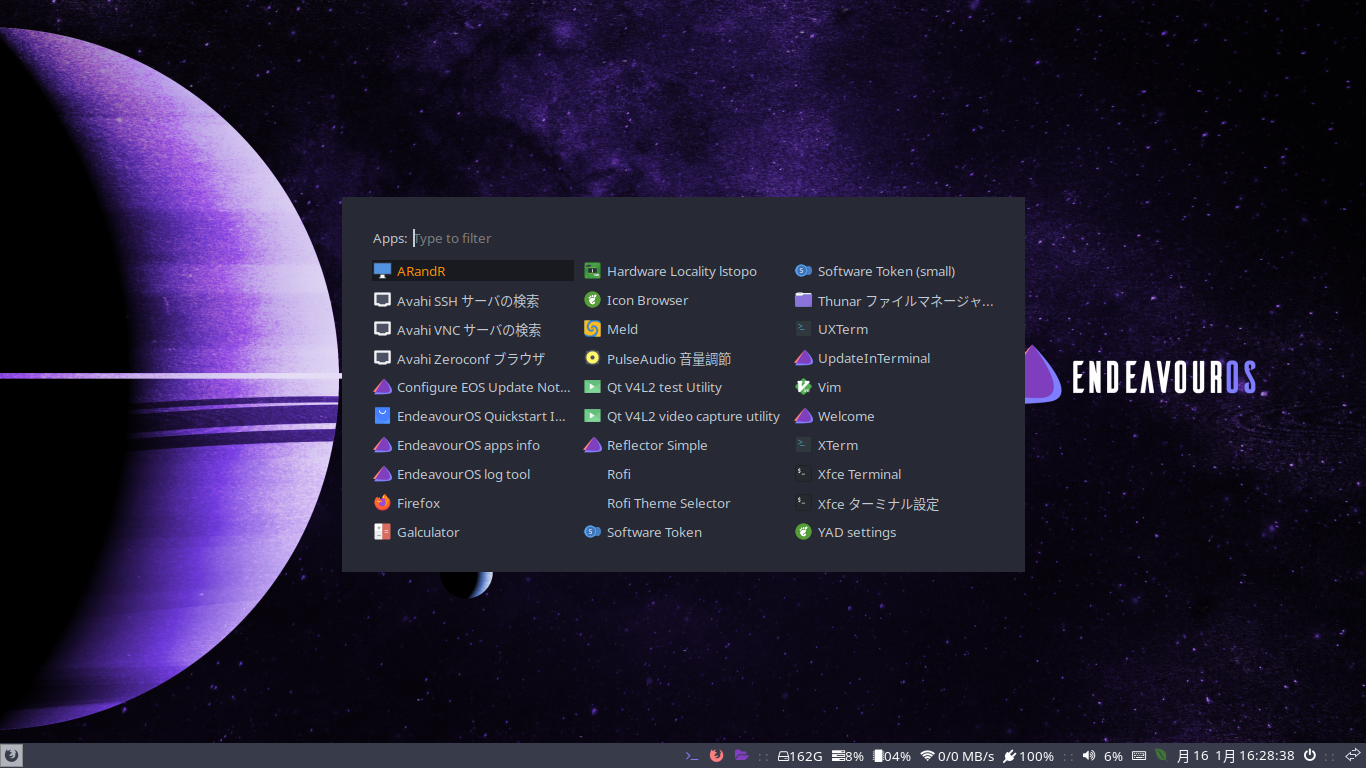Launch Reflector Simple
1366x768 pixels.
pos(683,445)
